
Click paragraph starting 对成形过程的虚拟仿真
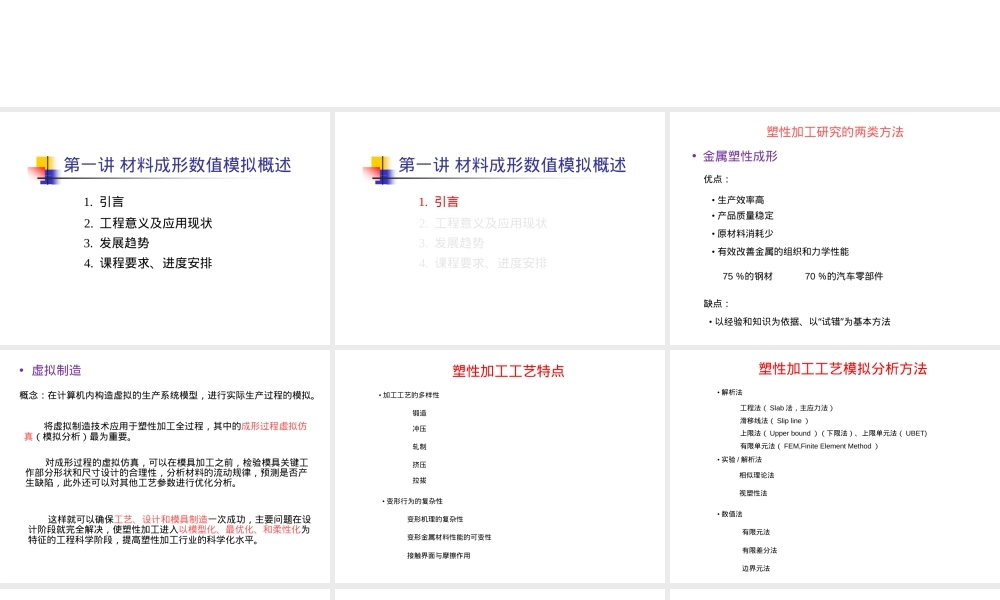click(166, 472)
